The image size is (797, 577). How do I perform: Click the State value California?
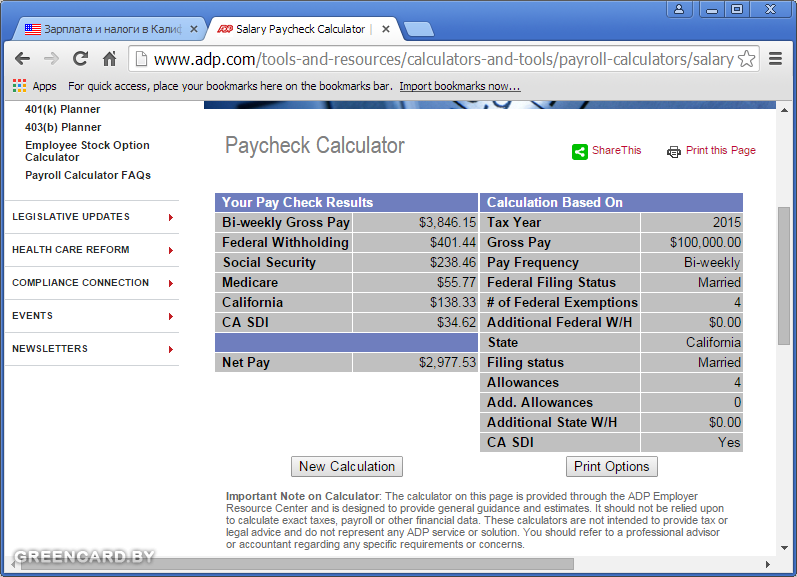713,342
